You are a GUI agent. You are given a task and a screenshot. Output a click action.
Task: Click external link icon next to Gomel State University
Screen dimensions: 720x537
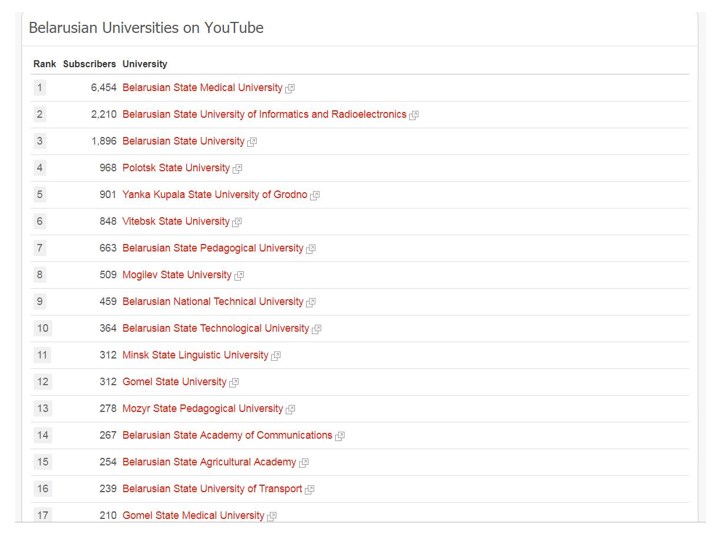coord(234,383)
